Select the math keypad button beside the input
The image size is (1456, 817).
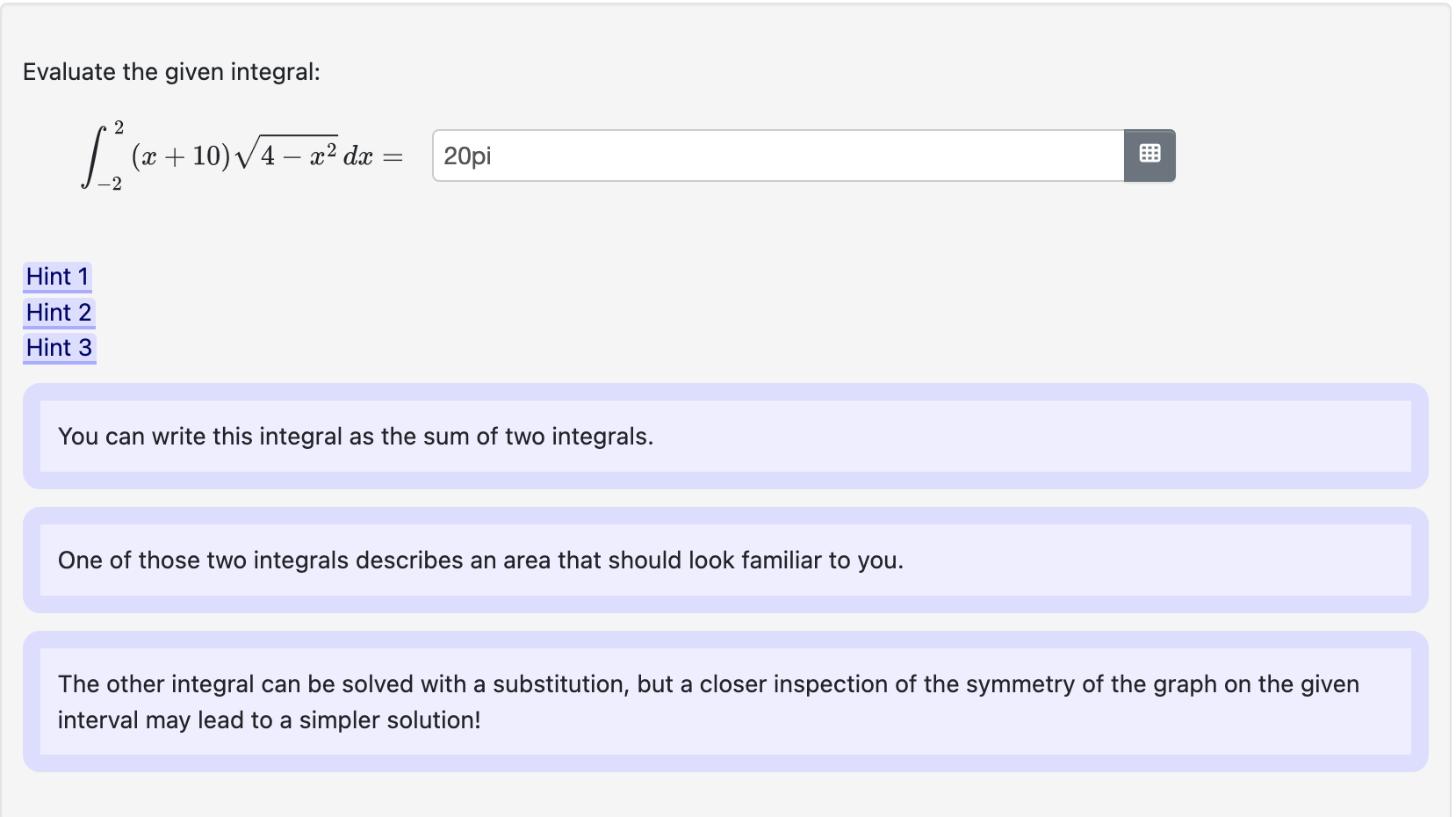tap(1150, 154)
